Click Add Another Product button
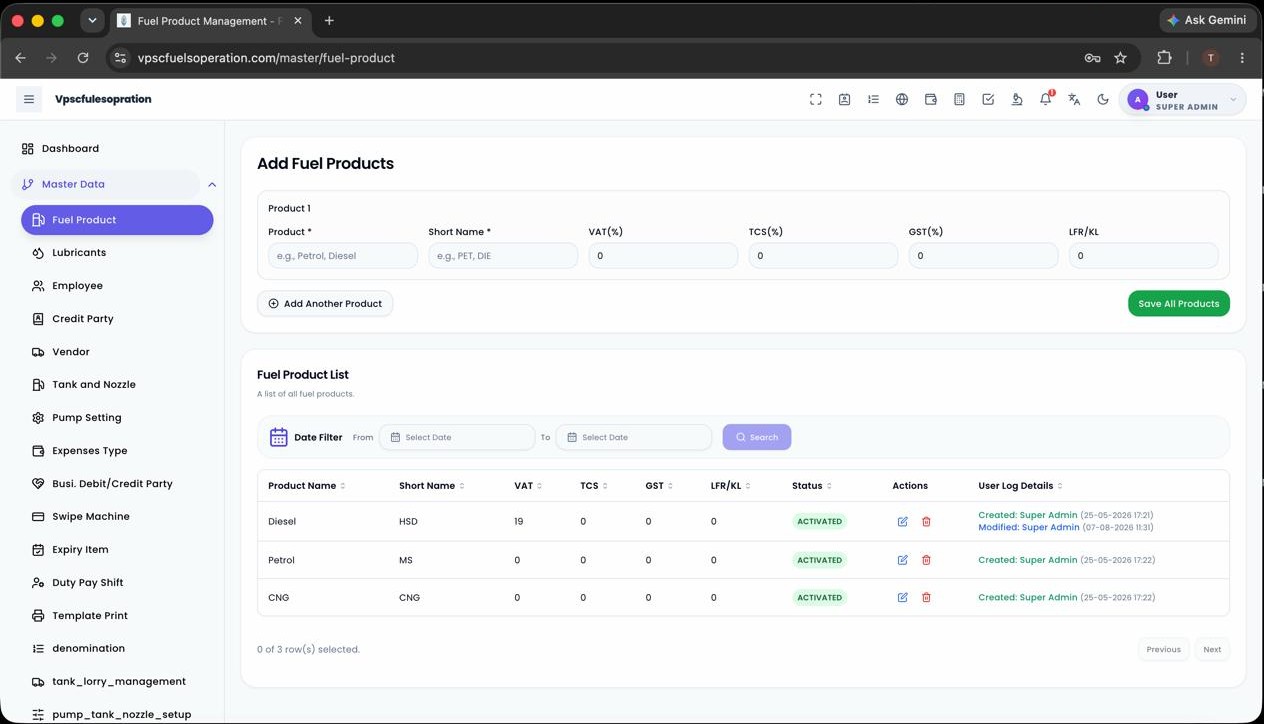The height and width of the screenshot is (724, 1264). pyautogui.click(x=325, y=304)
